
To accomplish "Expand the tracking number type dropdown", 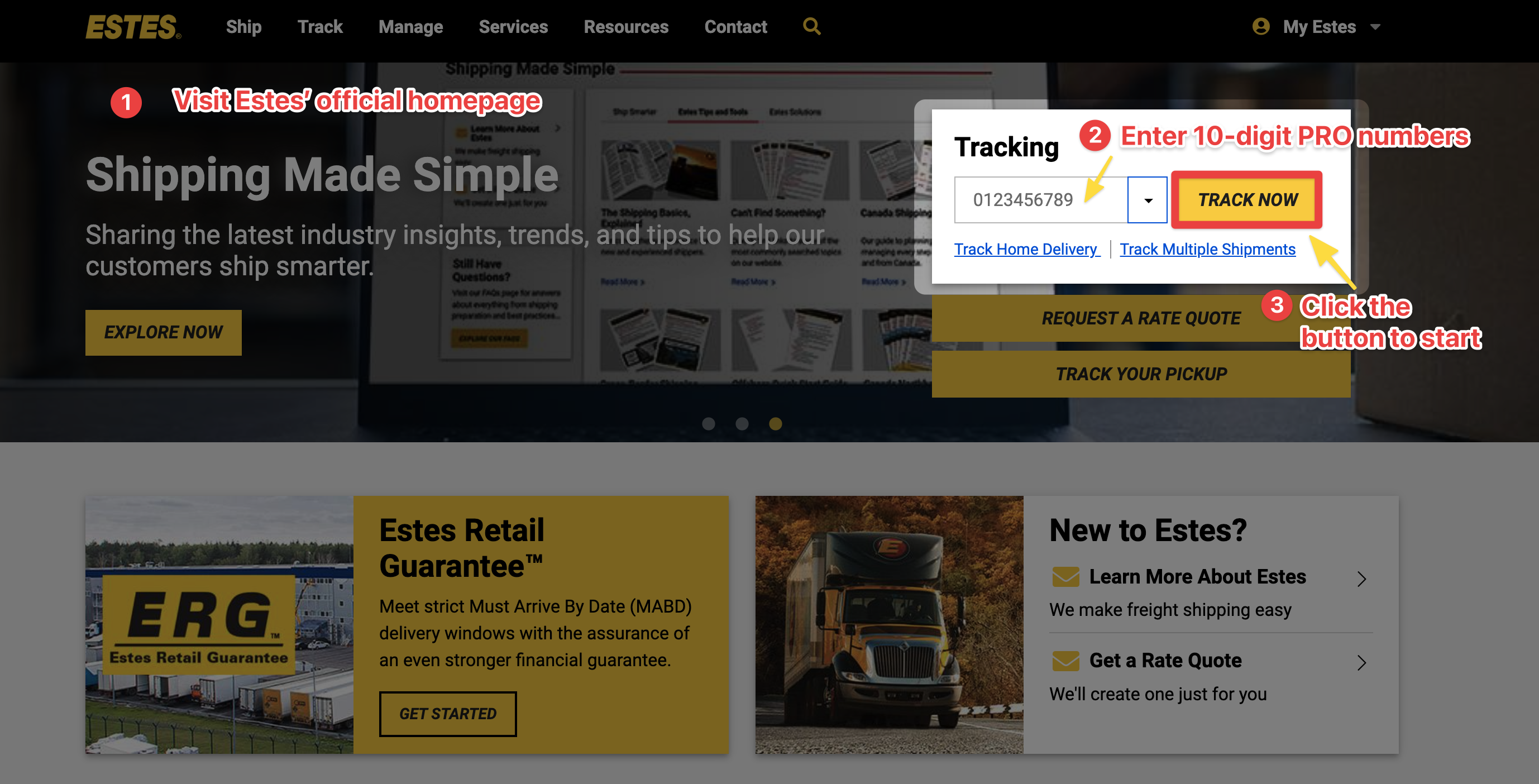I will (x=1148, y=199).
